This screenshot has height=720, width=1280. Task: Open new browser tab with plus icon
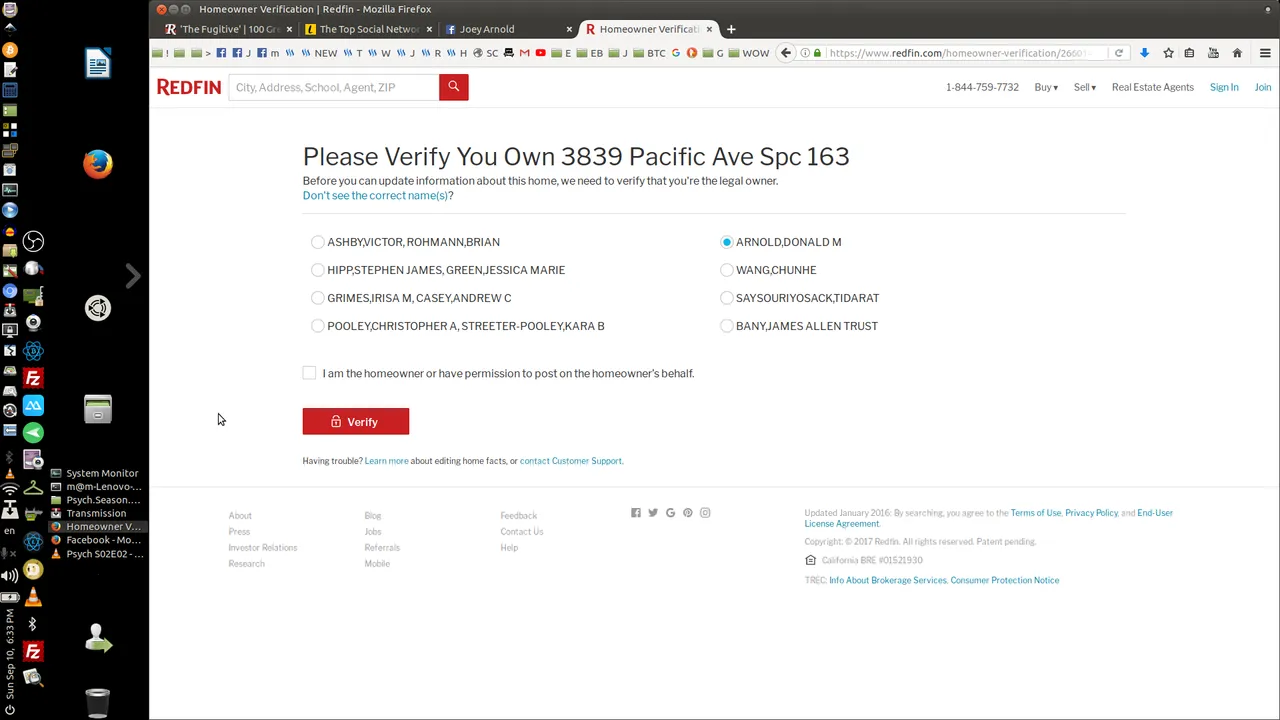[x=731, y=29]
